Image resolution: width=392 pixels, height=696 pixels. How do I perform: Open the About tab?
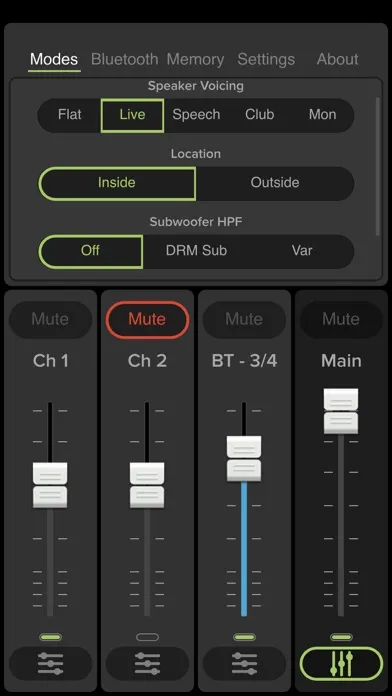(337, 59)
